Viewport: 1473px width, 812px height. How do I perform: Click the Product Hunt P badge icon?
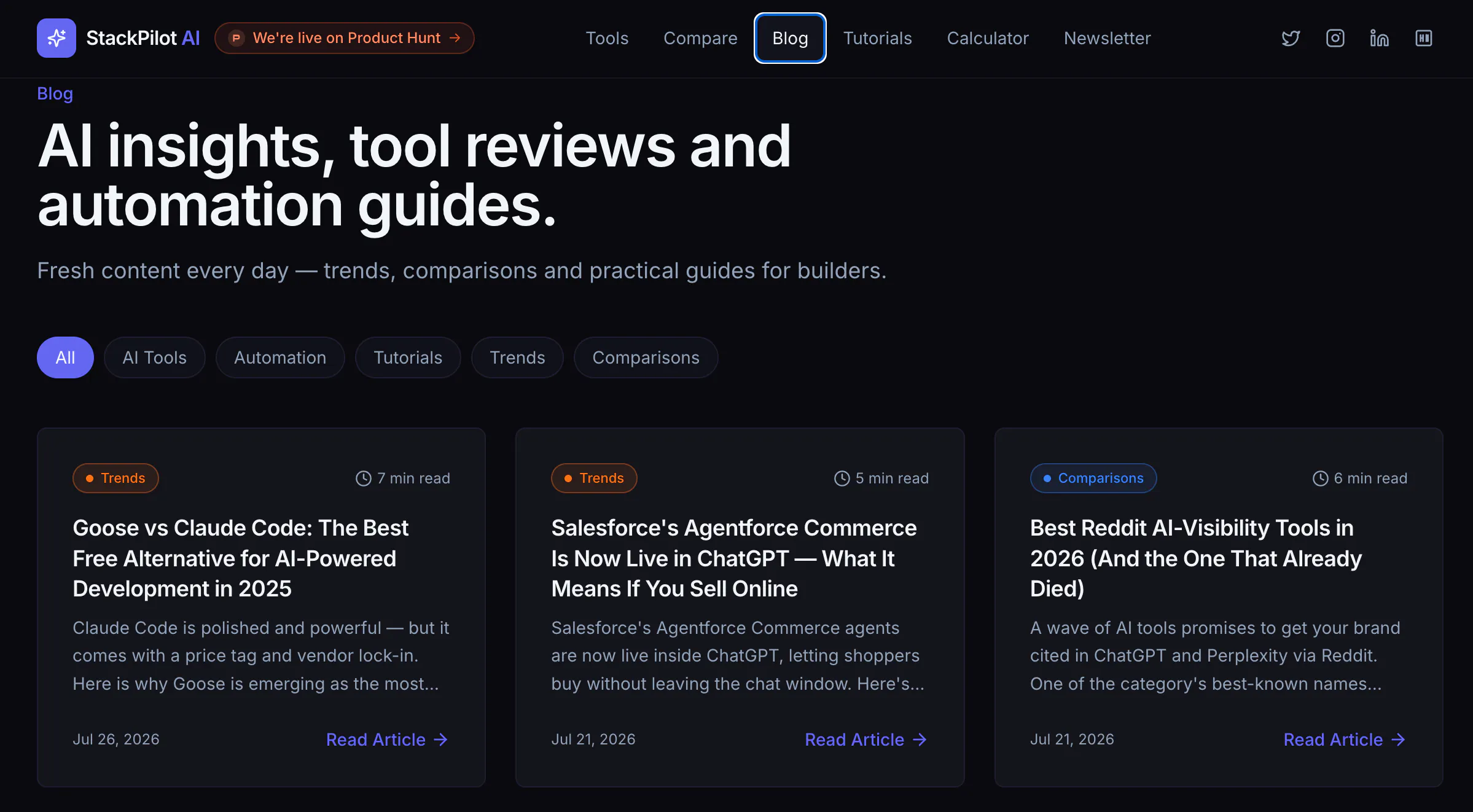tap(236, 38)
